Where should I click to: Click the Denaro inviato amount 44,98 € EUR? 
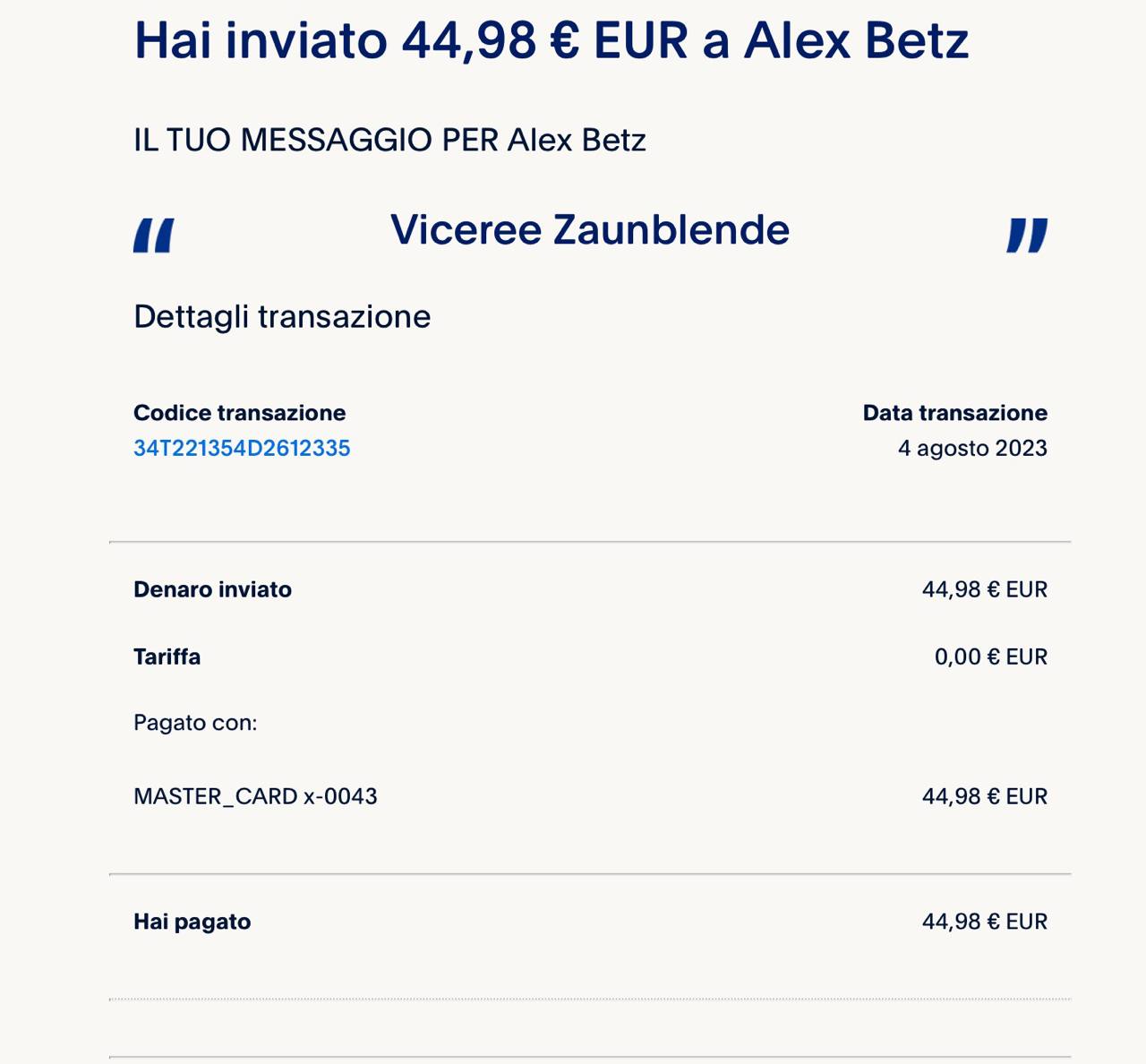tap(984, 589)
